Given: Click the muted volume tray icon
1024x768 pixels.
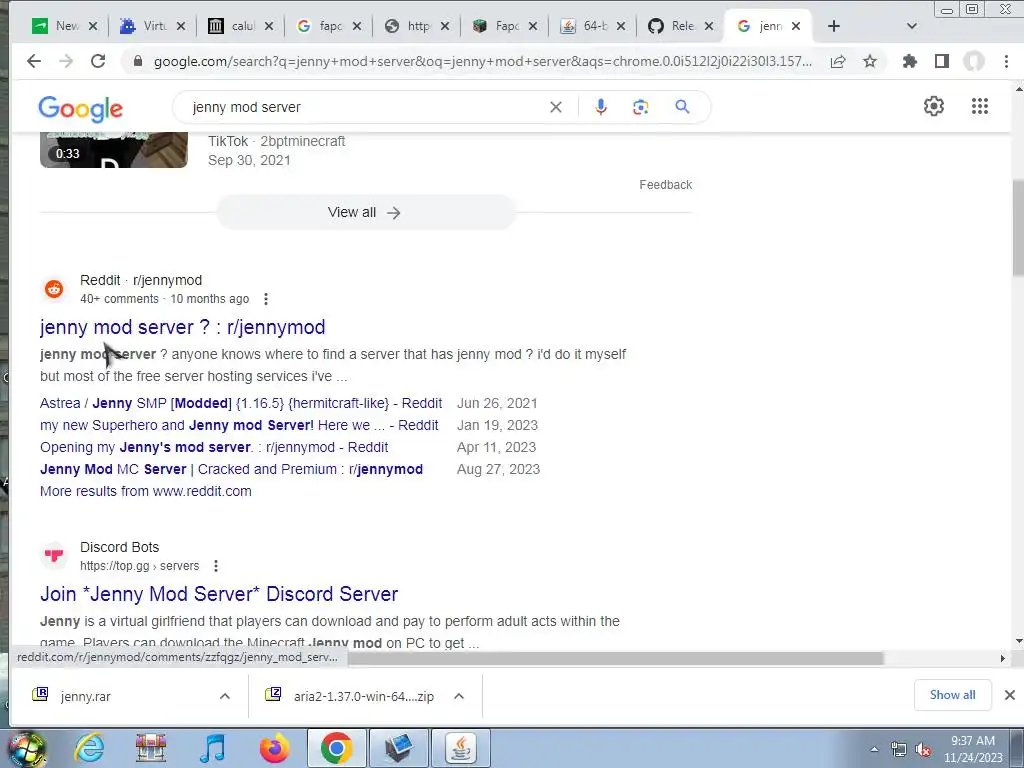Looking at the screenshot, I should point(923,749).
